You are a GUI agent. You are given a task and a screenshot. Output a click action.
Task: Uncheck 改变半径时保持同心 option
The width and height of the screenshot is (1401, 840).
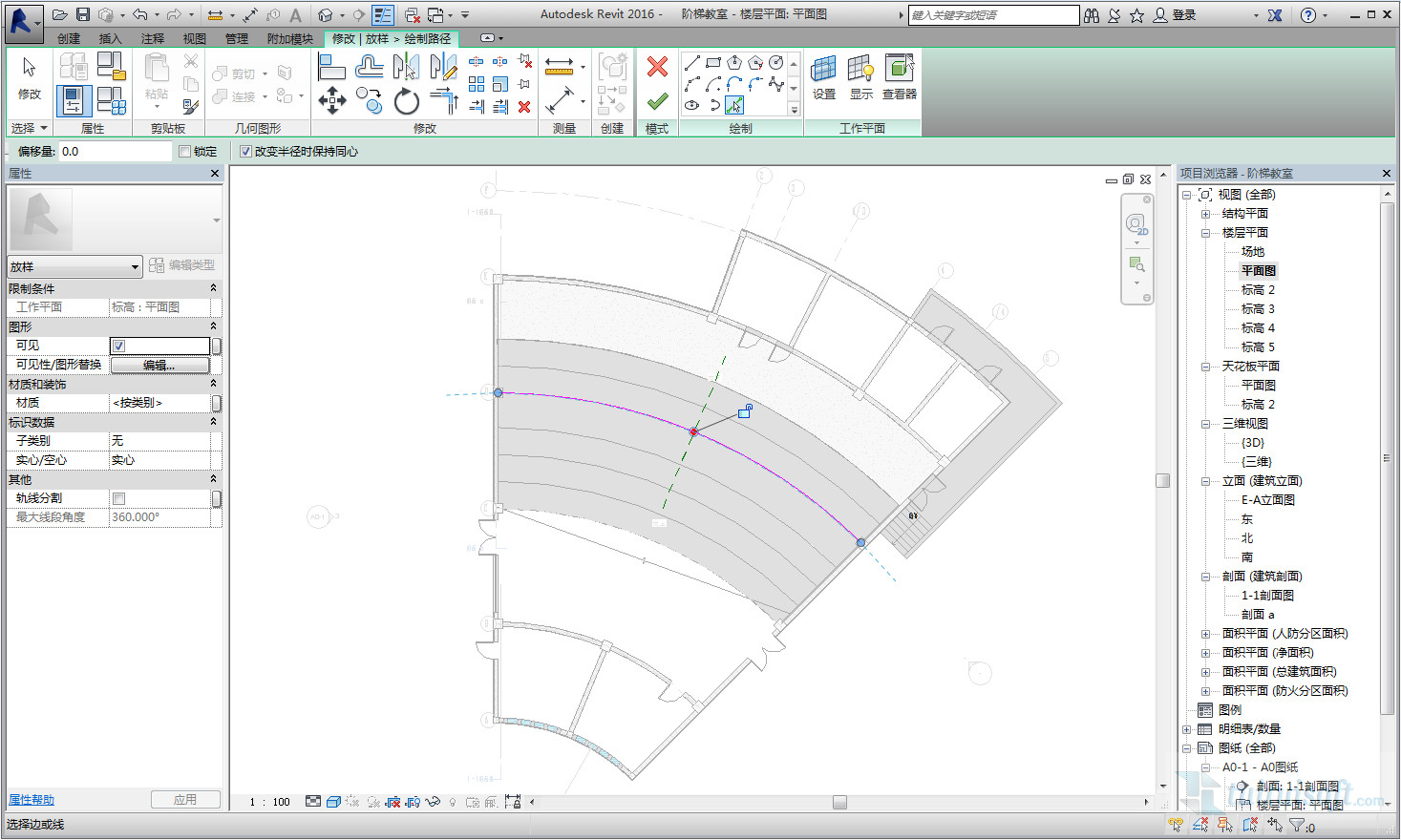click(x=245, y=152)
